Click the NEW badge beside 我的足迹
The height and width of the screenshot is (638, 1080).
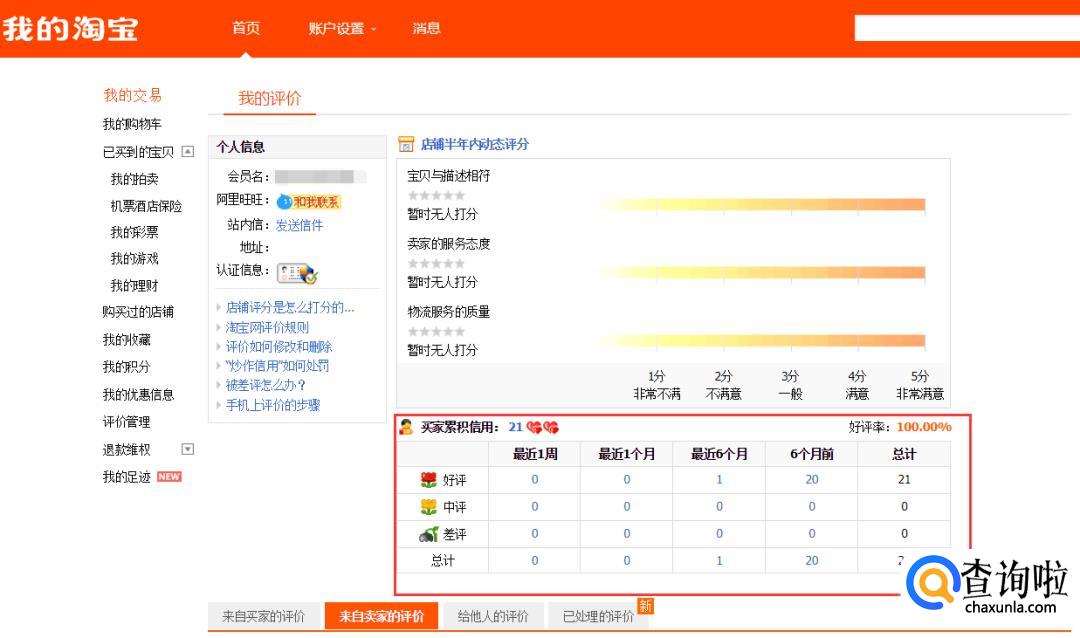[169, 477]
